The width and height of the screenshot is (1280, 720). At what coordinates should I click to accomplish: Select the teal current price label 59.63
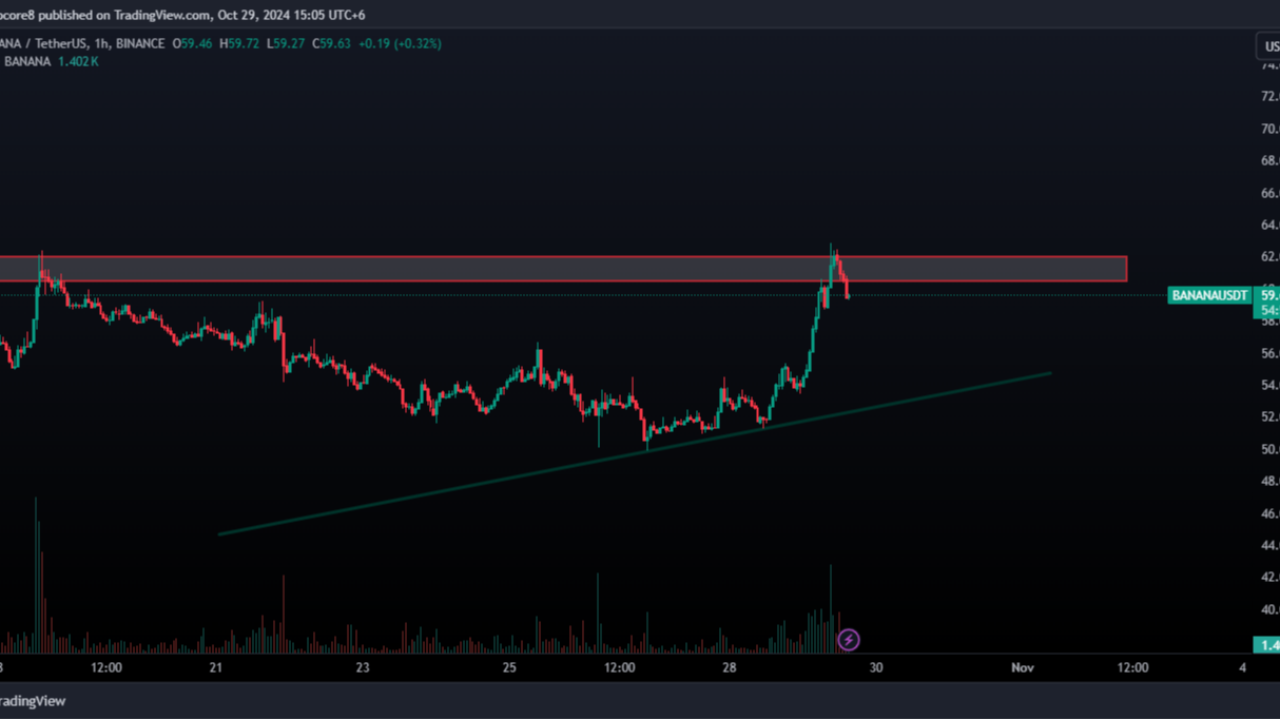(1265, 295)
